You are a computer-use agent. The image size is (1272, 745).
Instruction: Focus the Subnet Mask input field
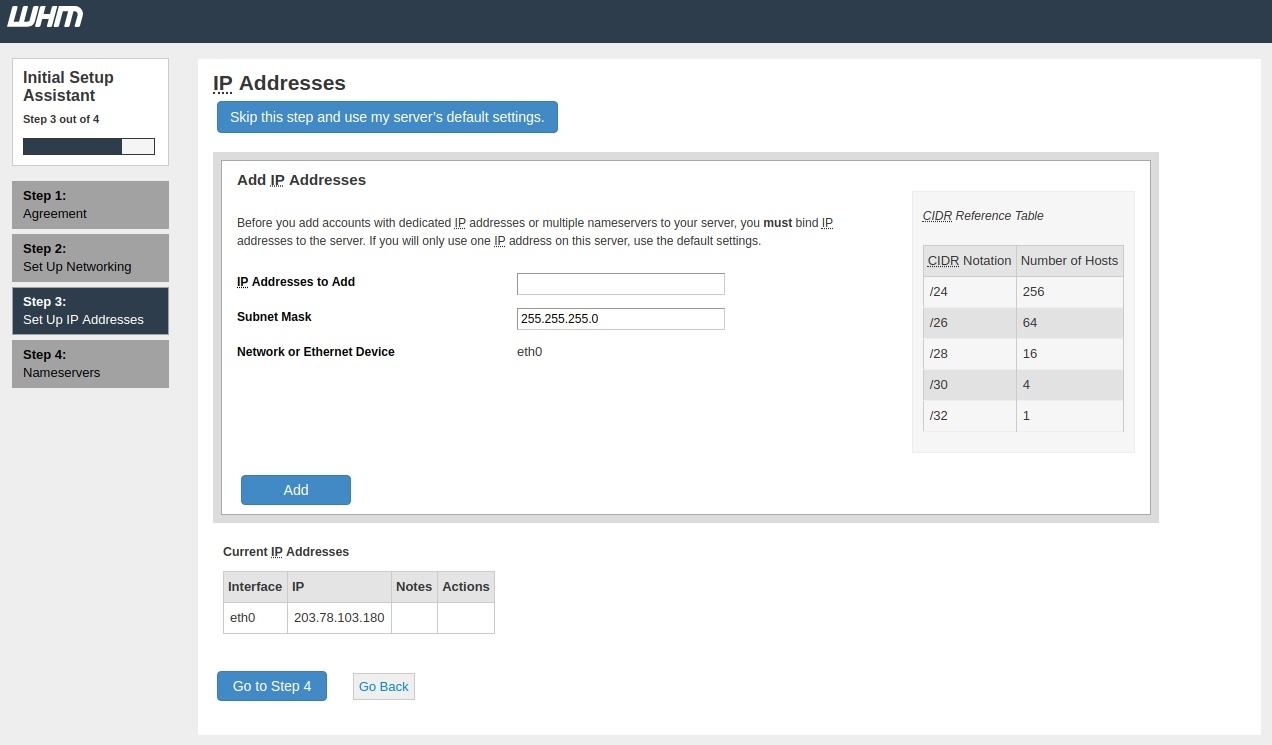click(x=620, y=319)
